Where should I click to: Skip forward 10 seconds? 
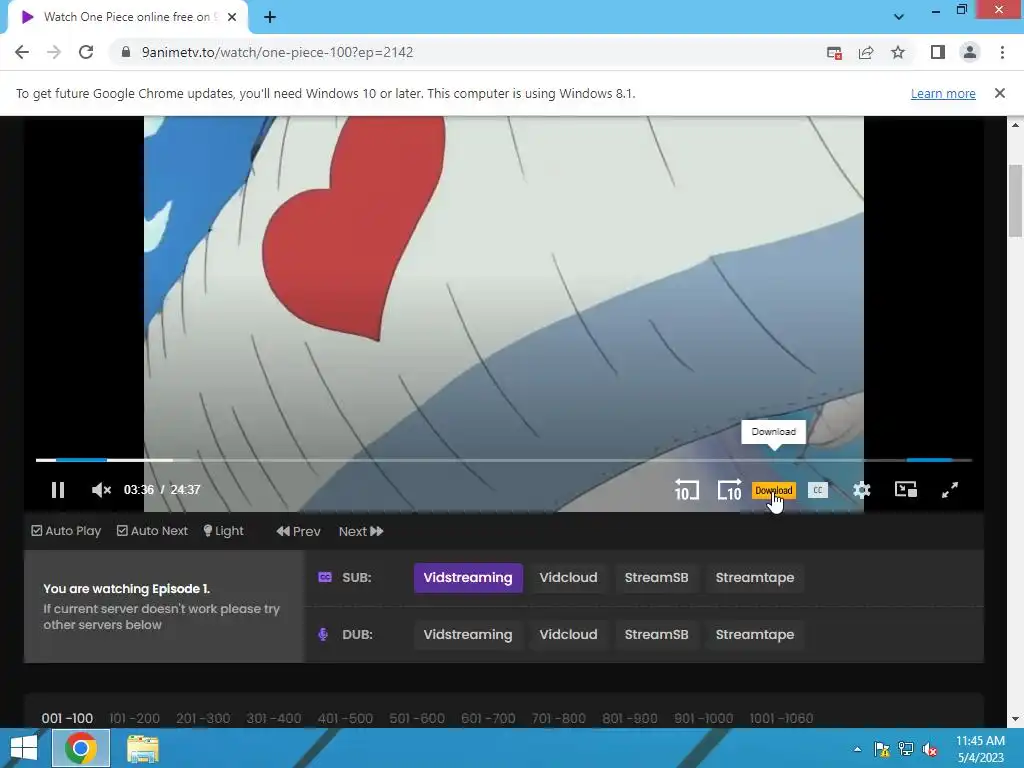coord(729,490)
